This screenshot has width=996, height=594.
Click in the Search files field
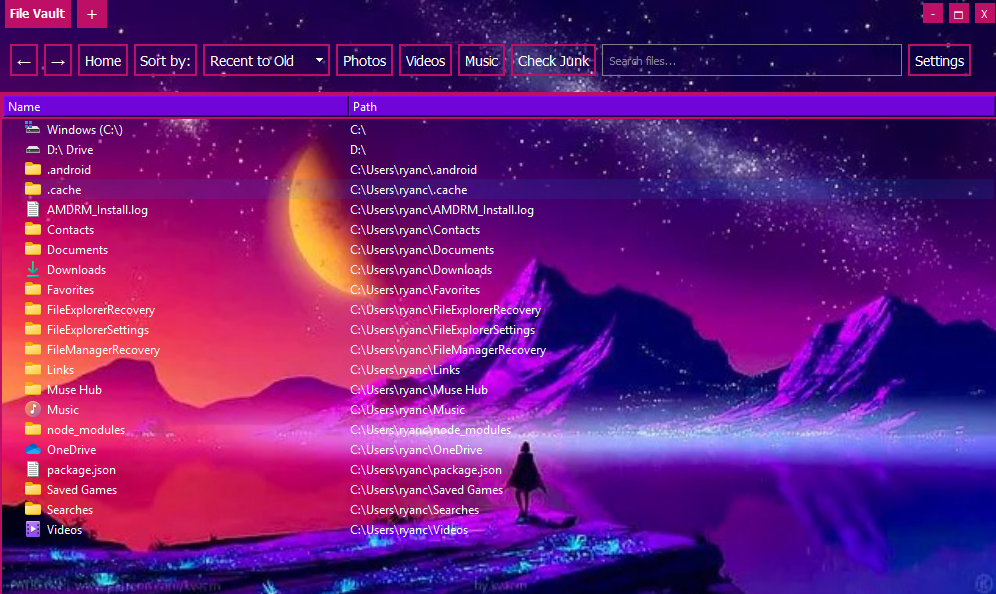click(751, 60)
